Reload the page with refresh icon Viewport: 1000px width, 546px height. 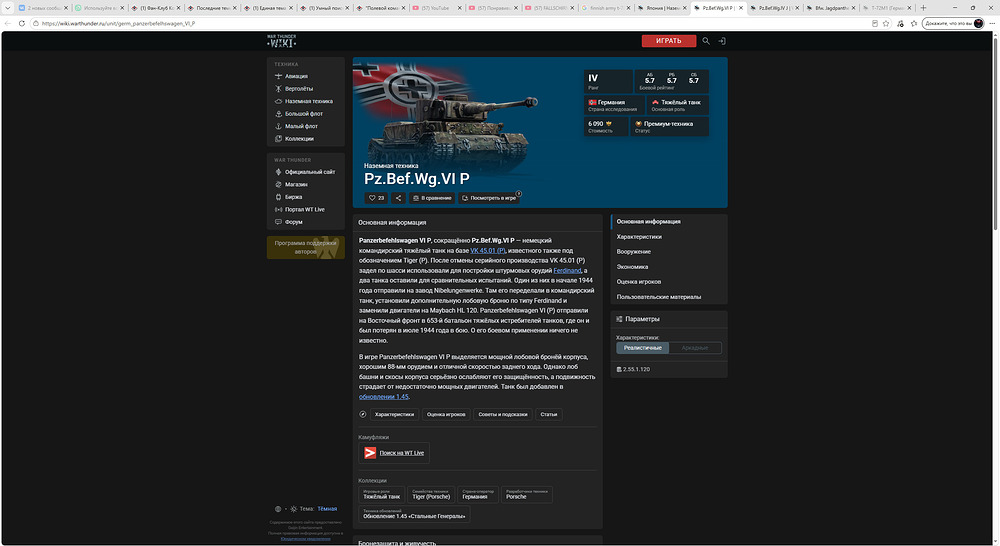[x=21, y=23]
